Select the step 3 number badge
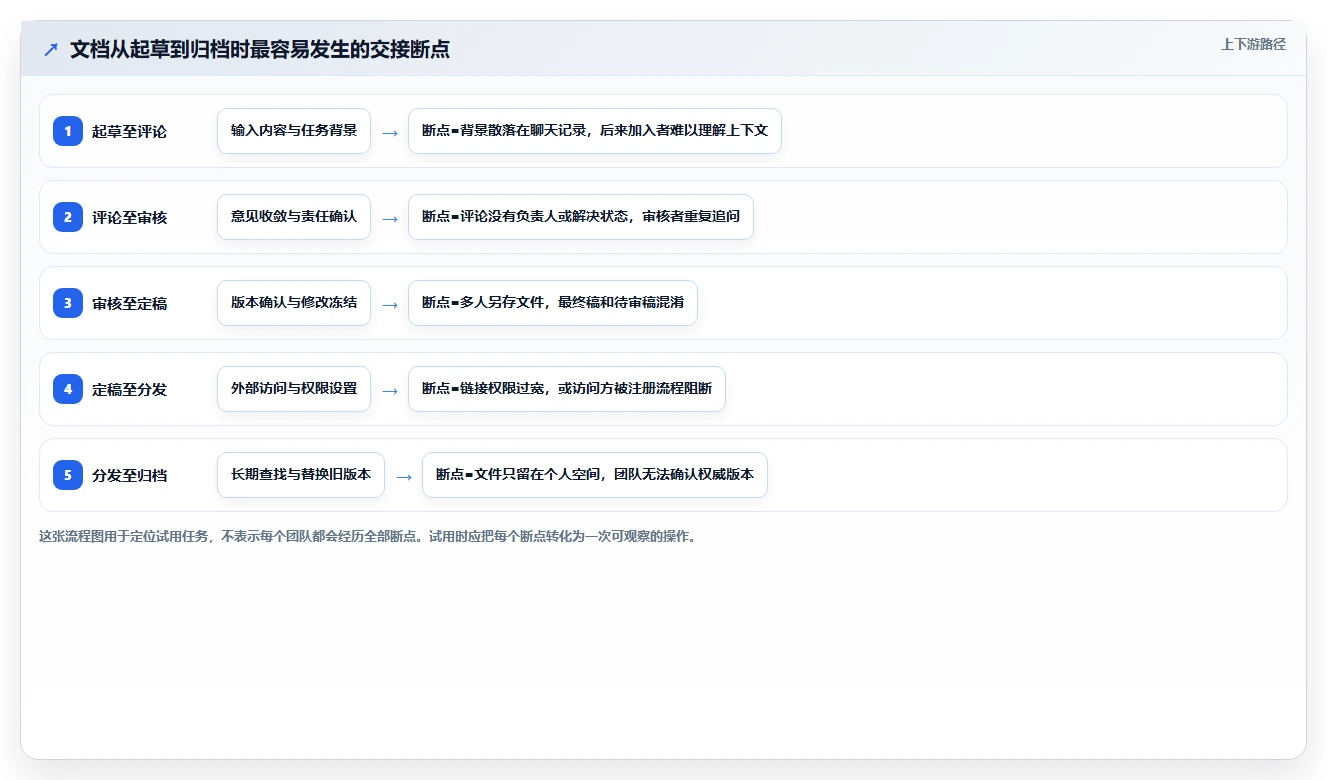Viewport: 1327px width, 780px height. pos(68,303)
